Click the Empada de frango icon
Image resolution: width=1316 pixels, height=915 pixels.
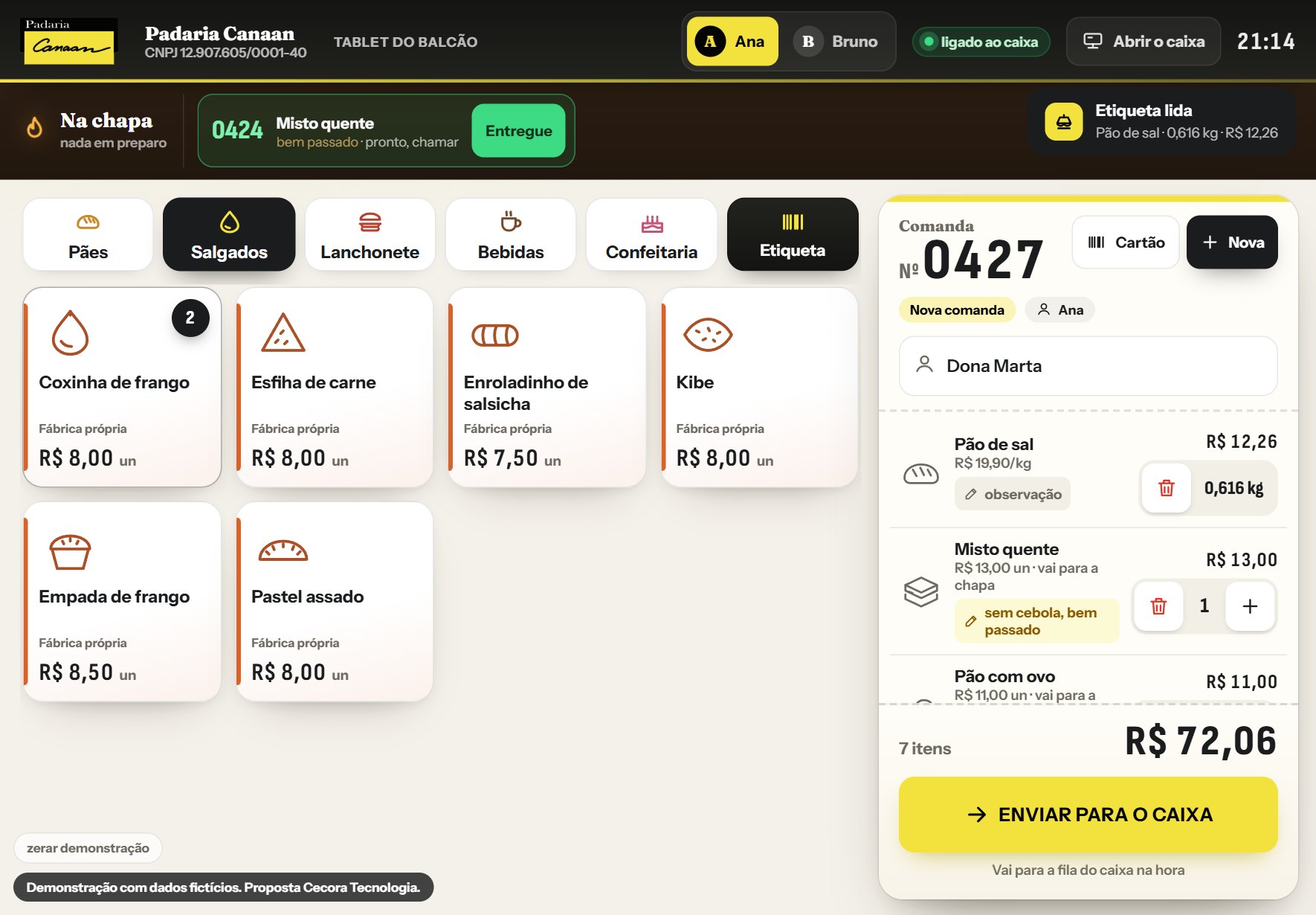70,551
